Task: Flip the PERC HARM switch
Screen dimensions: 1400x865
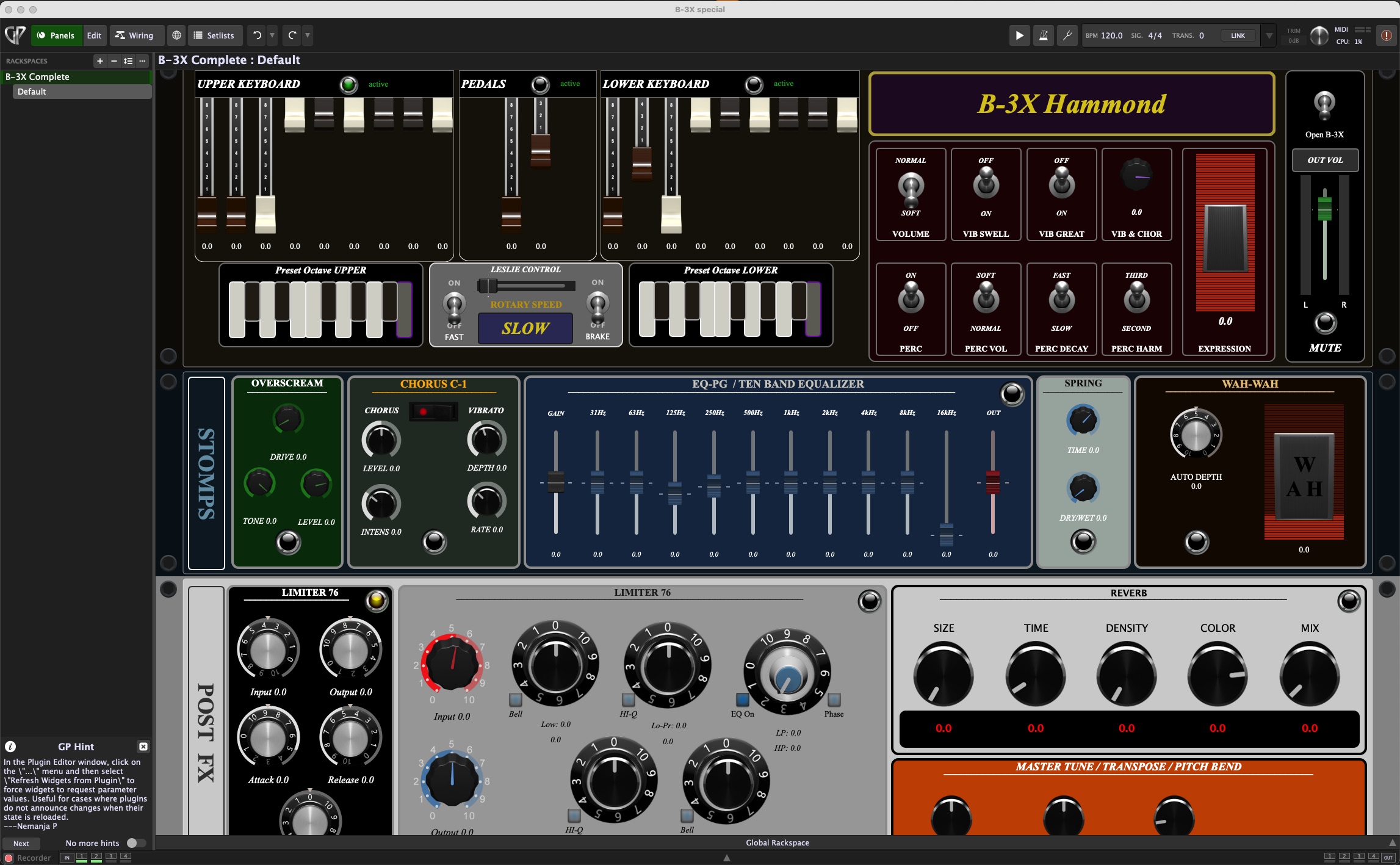Action: coord(1136,297)
